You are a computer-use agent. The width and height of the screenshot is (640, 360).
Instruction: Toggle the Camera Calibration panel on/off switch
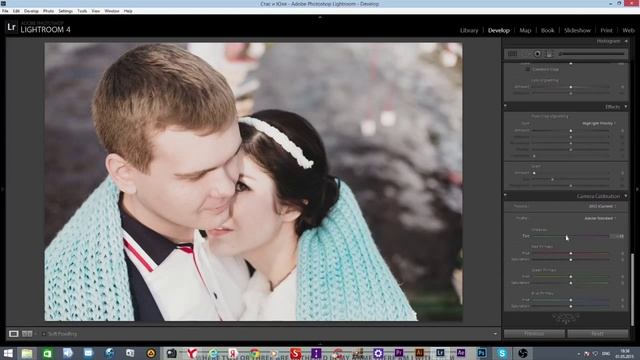506,196
